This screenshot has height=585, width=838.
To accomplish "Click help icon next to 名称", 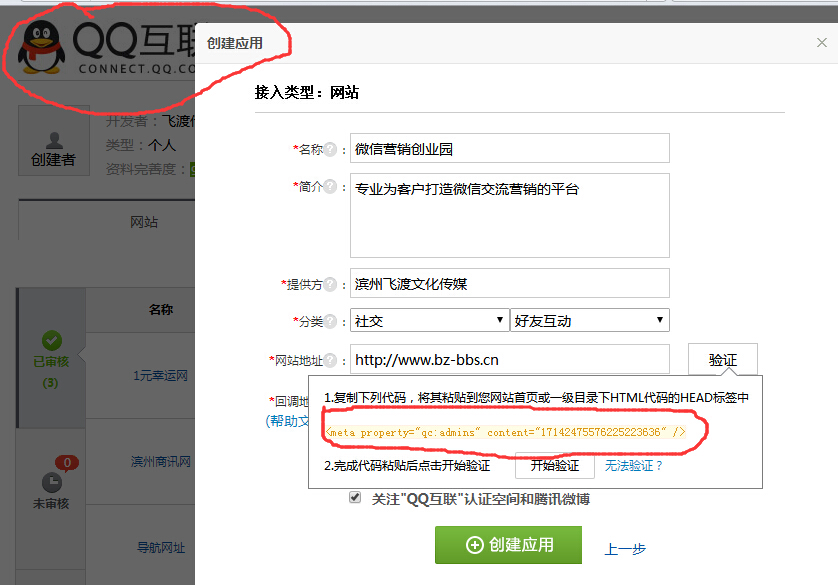I will pyautogui.click(x=331, y=149).
